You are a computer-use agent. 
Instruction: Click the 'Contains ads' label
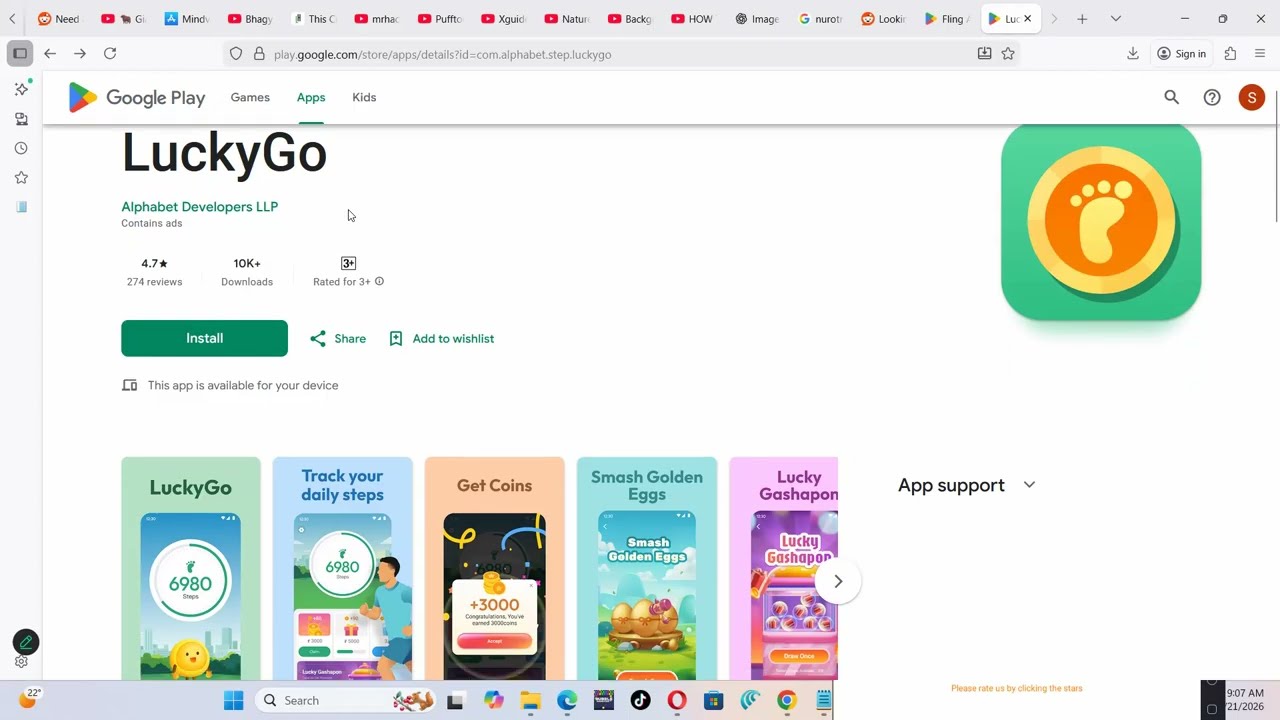pyautogui.click(x=152, y=223)
